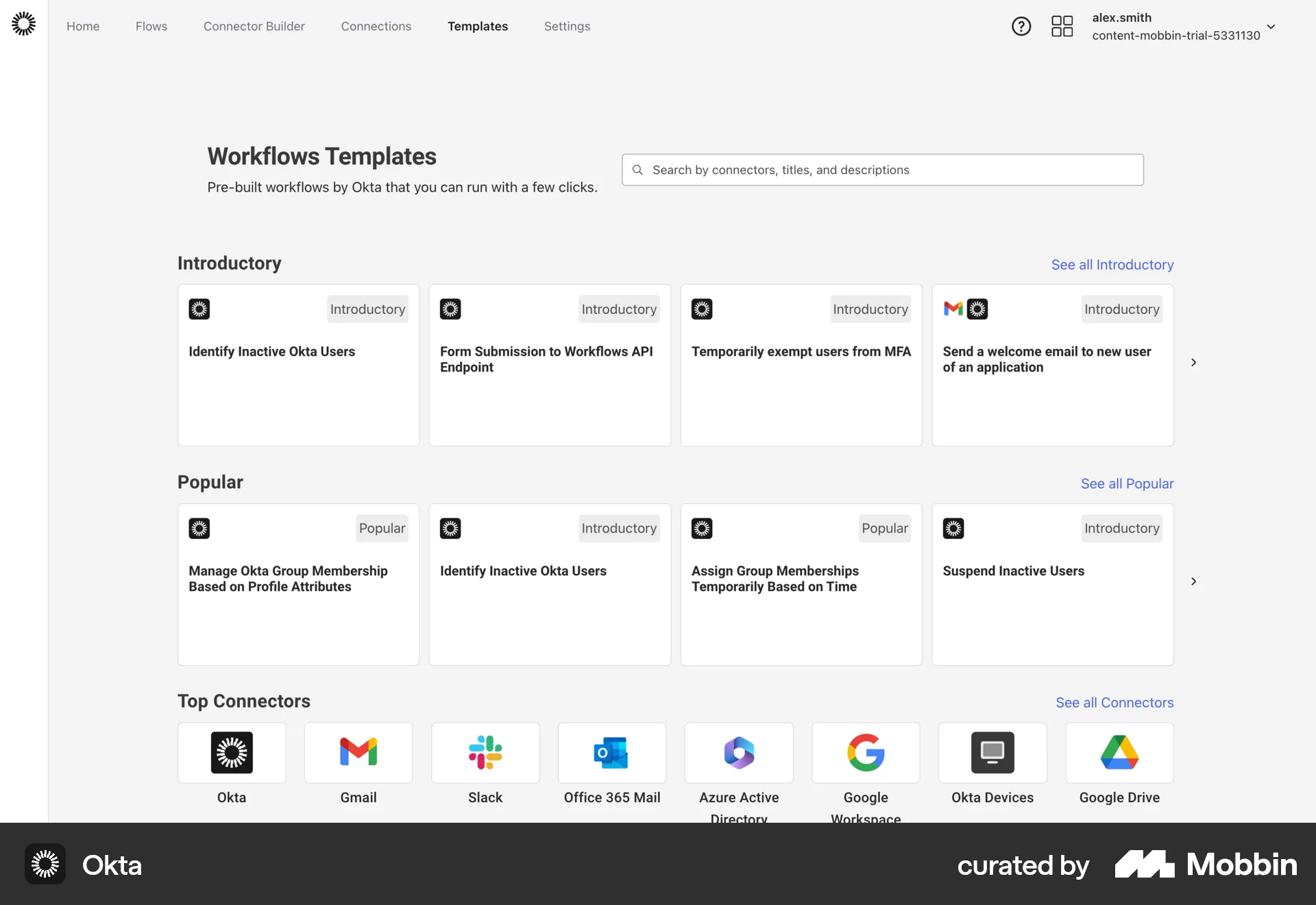Click the right chevron on Popular carousel
The image size is (1316, 905).
1194,581
